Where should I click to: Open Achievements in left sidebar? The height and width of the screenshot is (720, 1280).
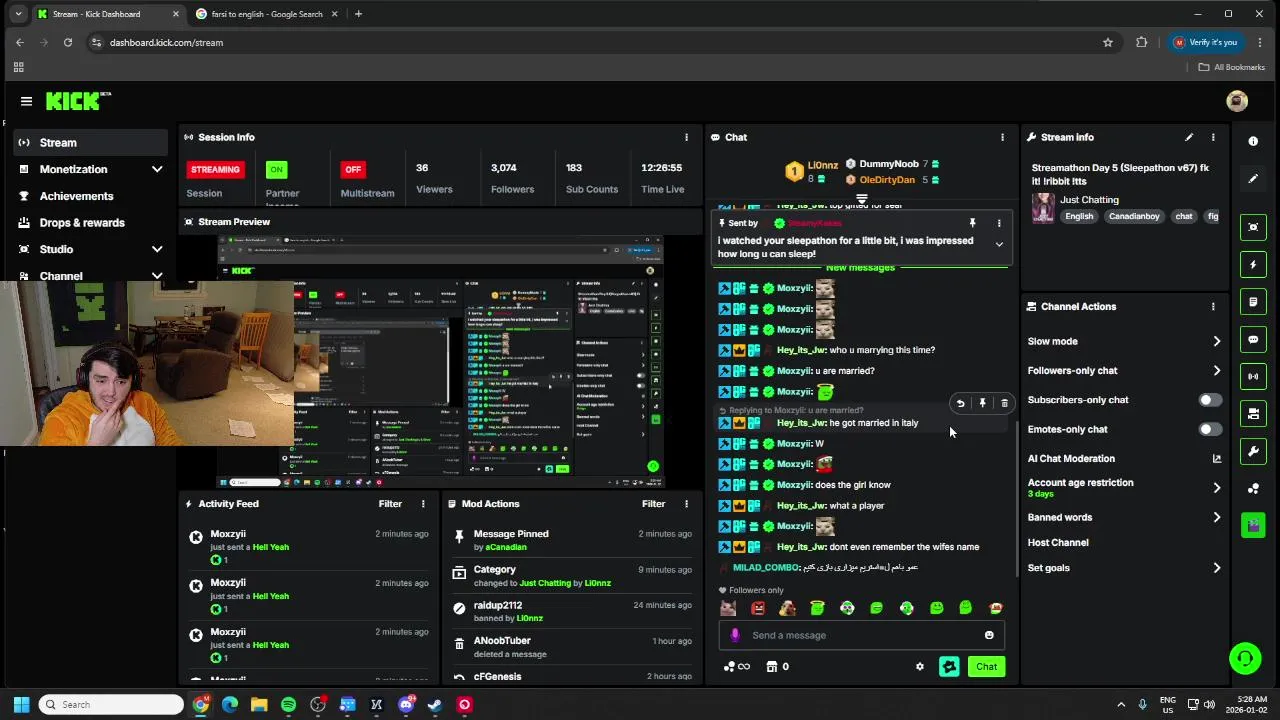[90, 196]
